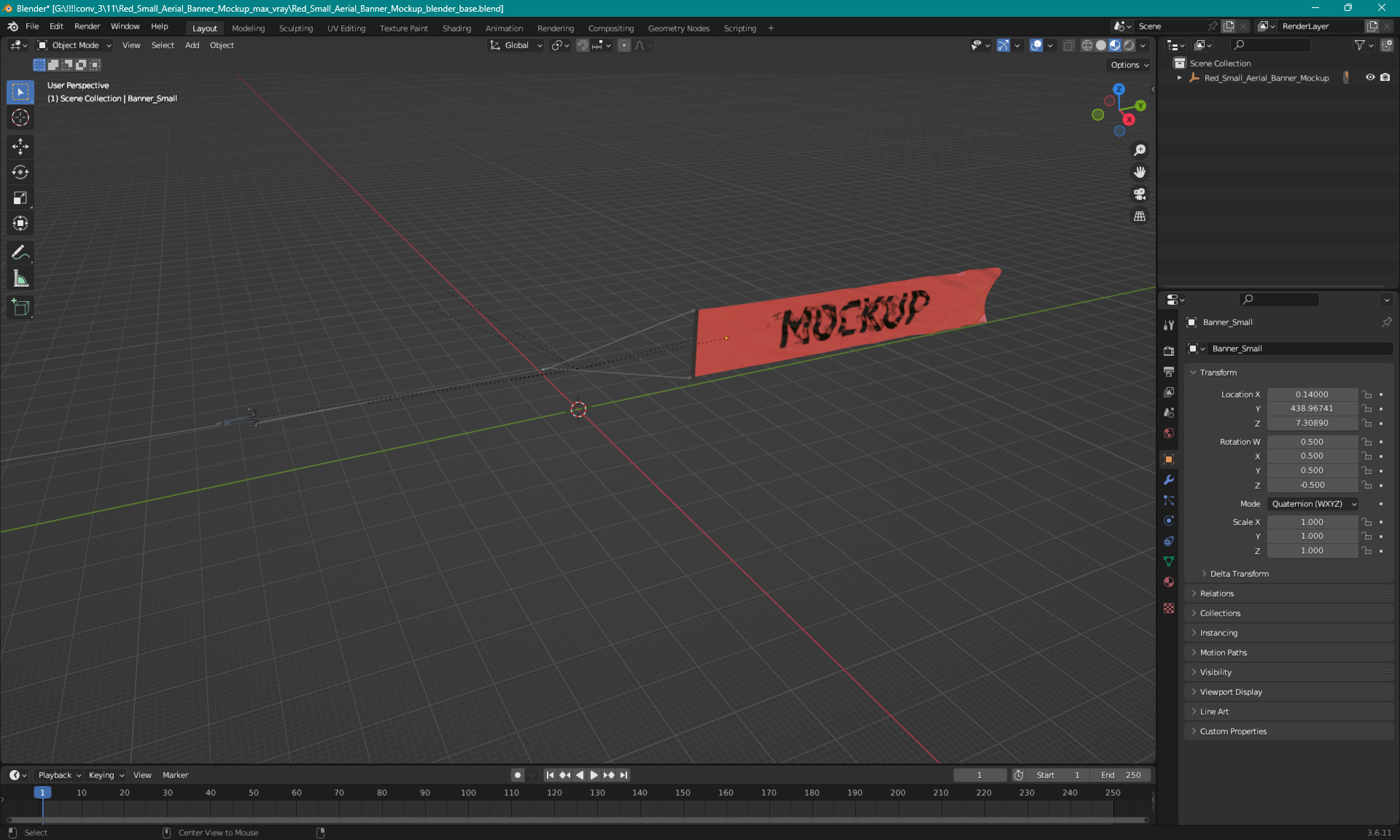Open the Scene properties tab
This screenshot has height=840, width=1400.
[1169, 413]
